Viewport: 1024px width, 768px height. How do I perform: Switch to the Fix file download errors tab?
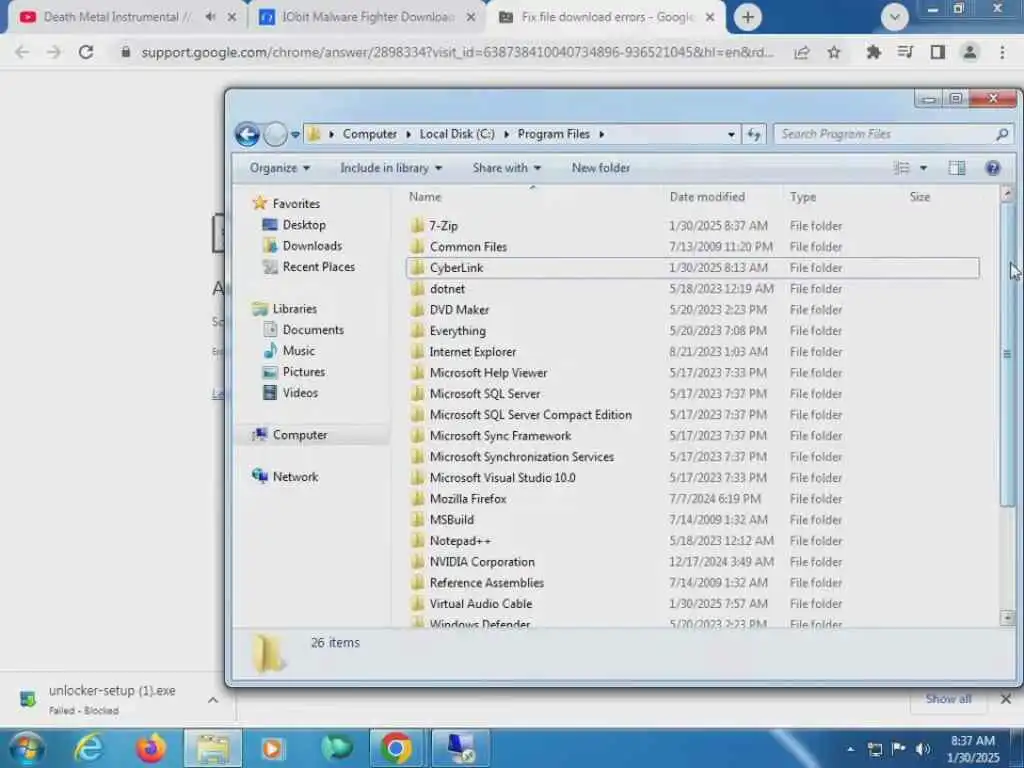[x=606, y=17]
